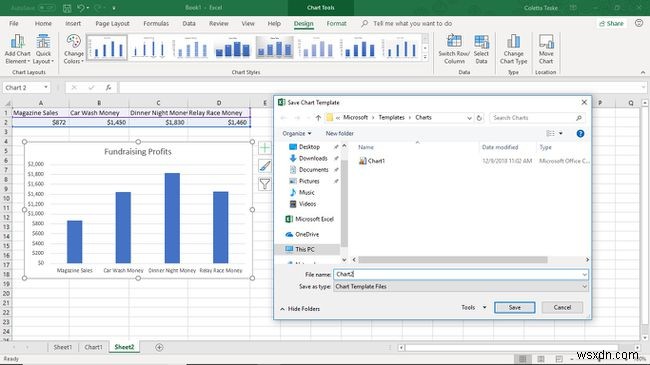This screenshot has width=650, height=365.
Task: Click Fundraising Profits chart title
Action: pyautogui.click(x=138, y=152)
